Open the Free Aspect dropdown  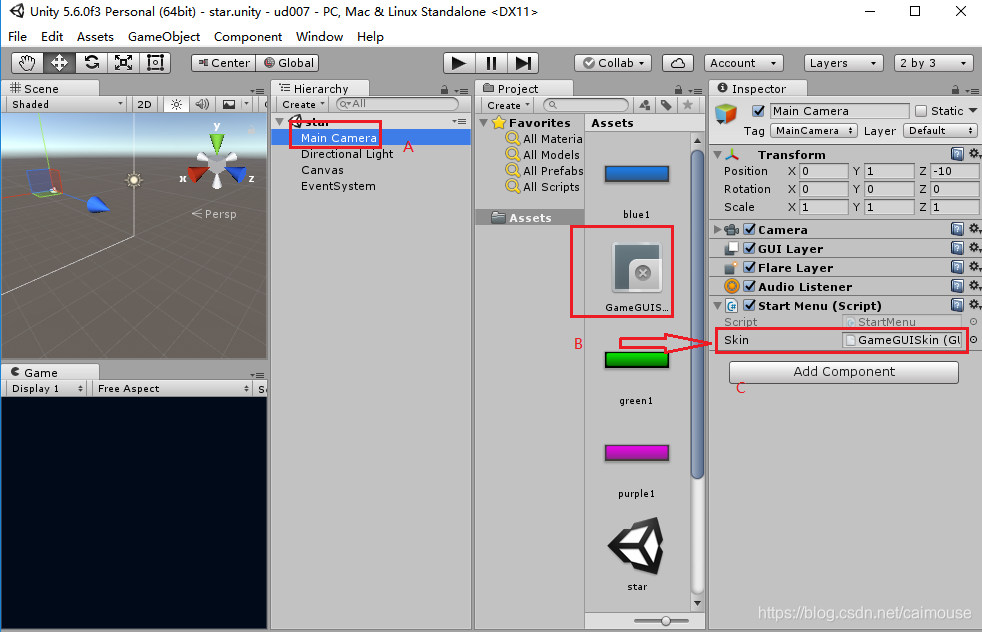(x=173, y=388)
